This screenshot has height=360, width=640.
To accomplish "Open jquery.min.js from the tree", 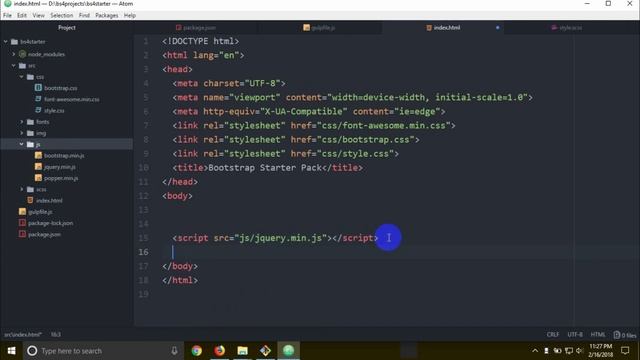I will (x=60, y=167).
